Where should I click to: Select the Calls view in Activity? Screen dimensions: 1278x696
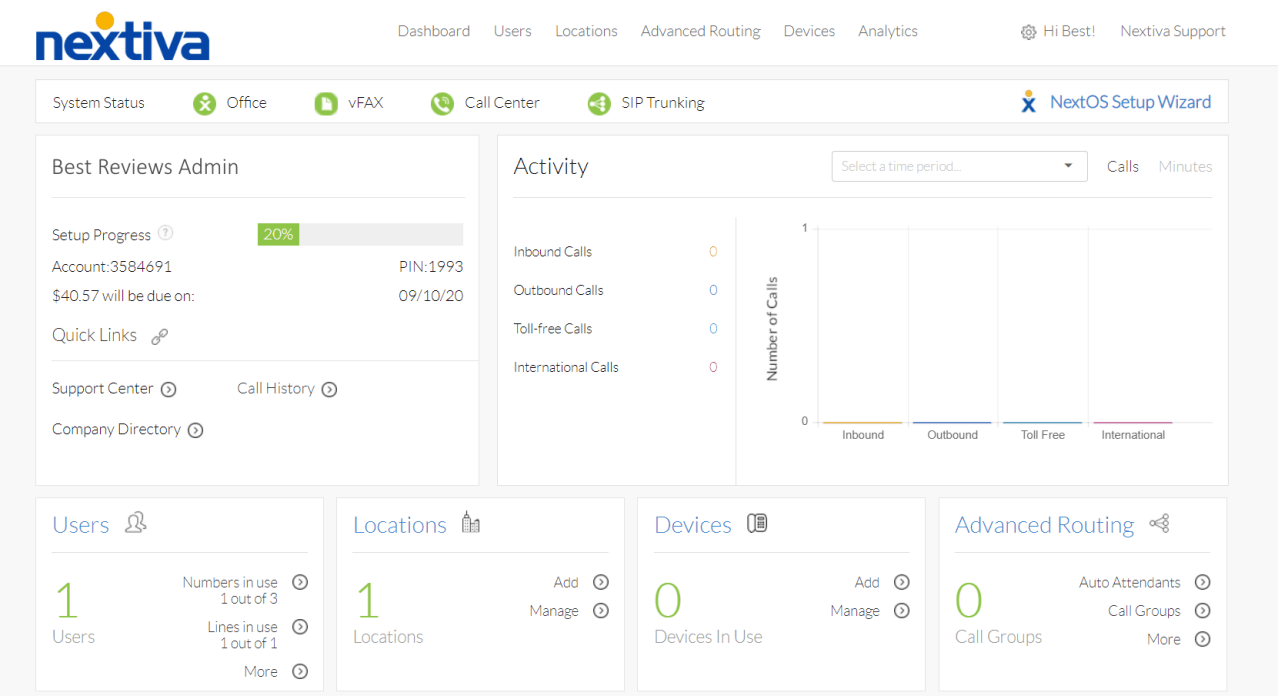[1122, 166]
